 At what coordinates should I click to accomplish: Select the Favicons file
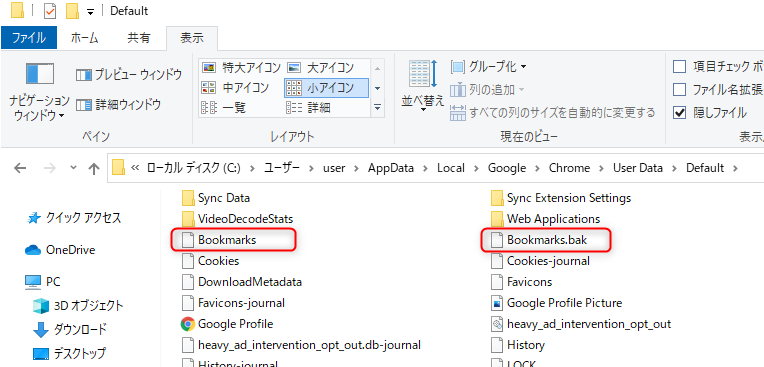pyautogui.click(x=521, y=282)
